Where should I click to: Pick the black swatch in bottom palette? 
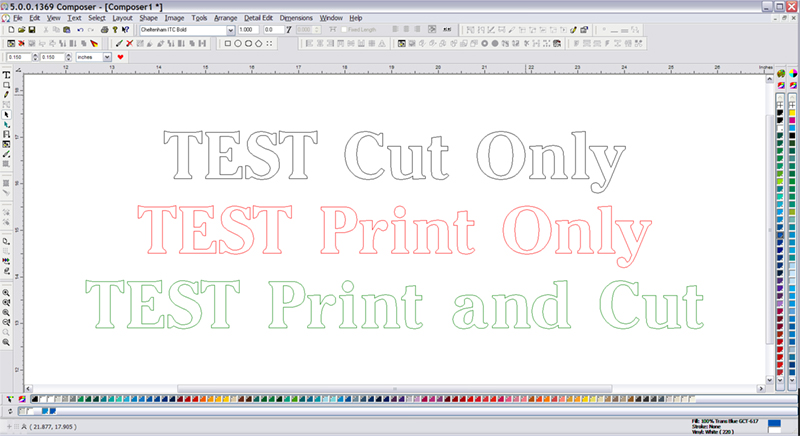click(35, 399)
